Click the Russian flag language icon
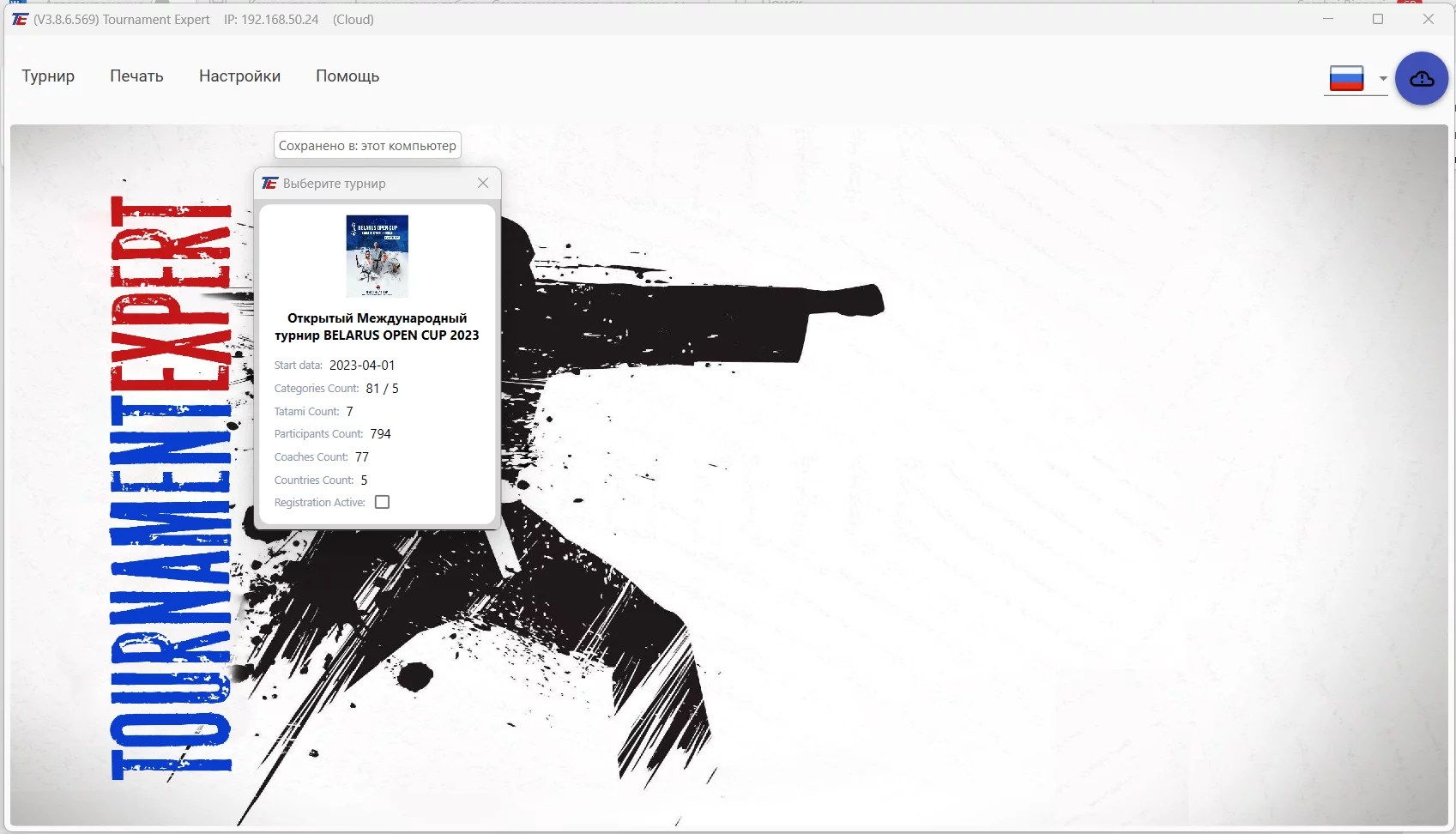 pyautogui.click(x=1346, y=78)
